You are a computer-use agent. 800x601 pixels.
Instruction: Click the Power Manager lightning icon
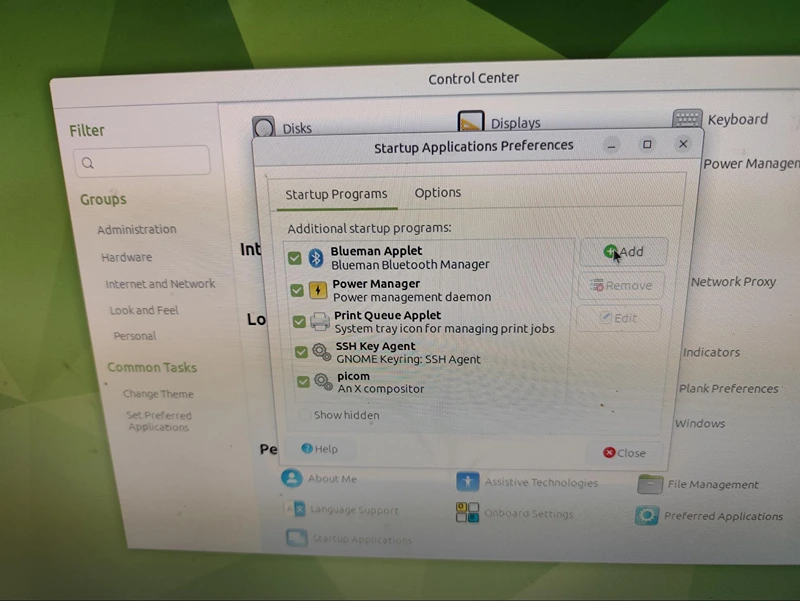(x=318, y=290)
